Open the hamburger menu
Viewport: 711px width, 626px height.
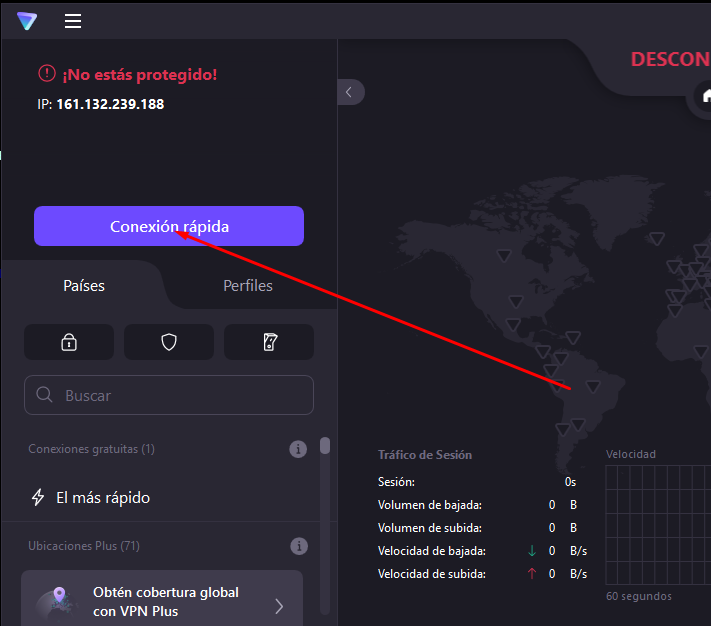pos(73,21)
